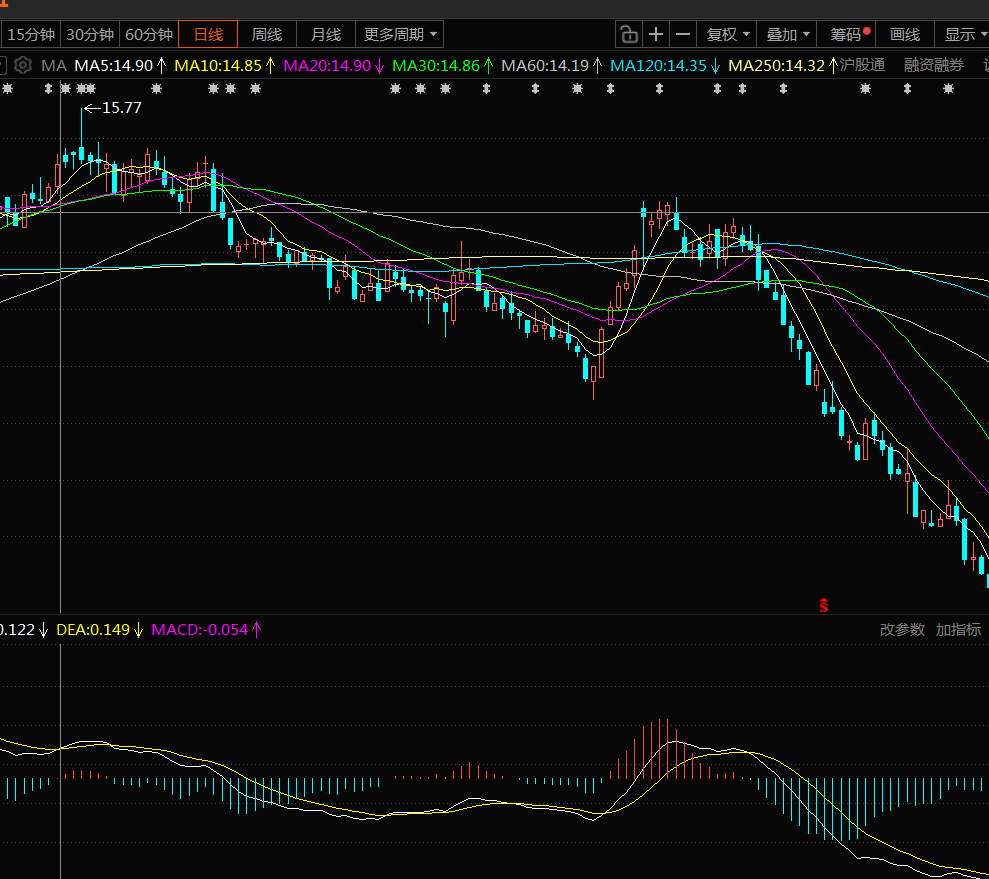Click the lock icon in chart toolbar
This screenshot has height=879, width=989.
click(x=629, y=35)
